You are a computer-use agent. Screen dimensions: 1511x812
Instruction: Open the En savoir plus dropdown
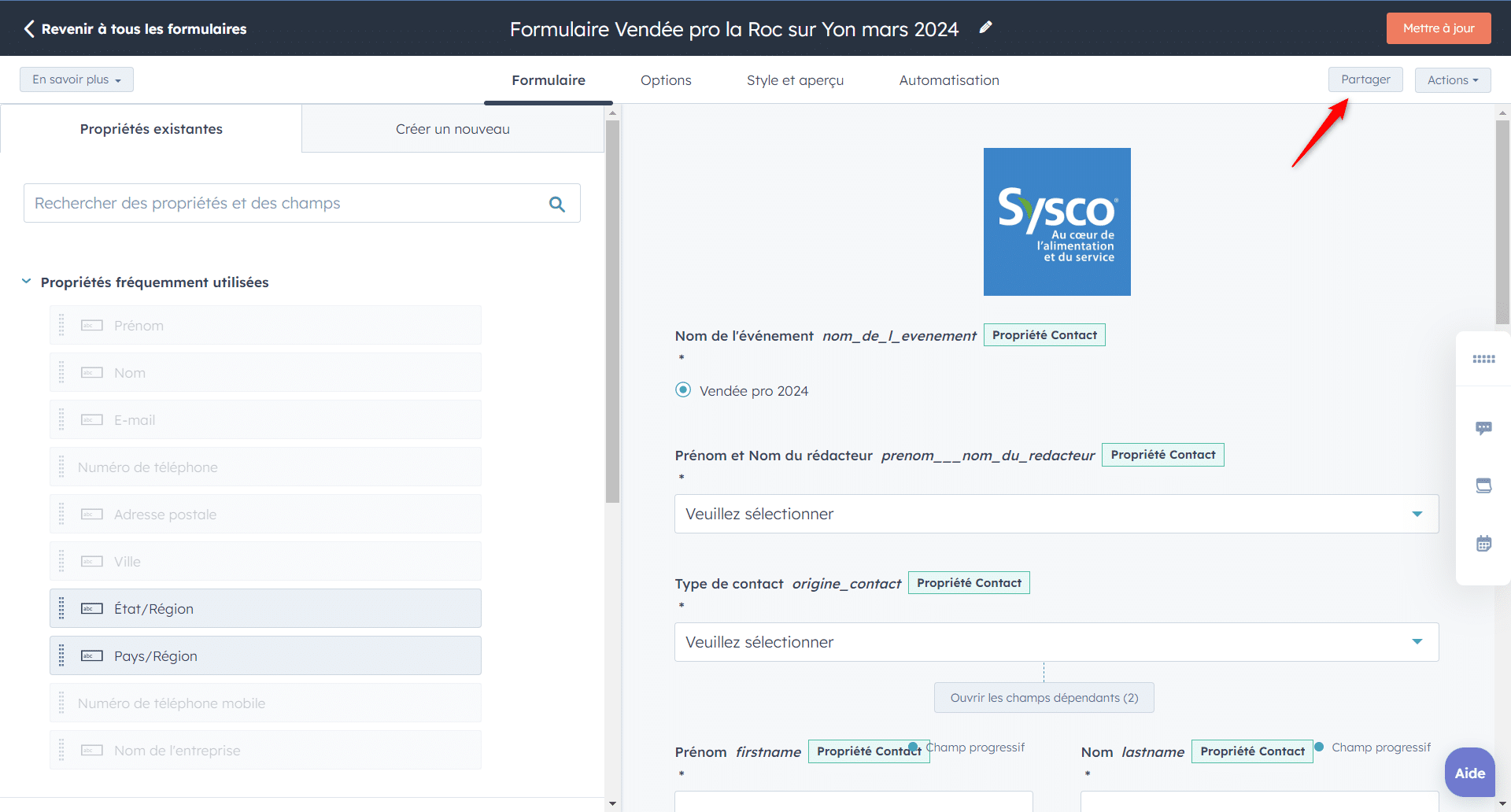[x=76, y=79]
